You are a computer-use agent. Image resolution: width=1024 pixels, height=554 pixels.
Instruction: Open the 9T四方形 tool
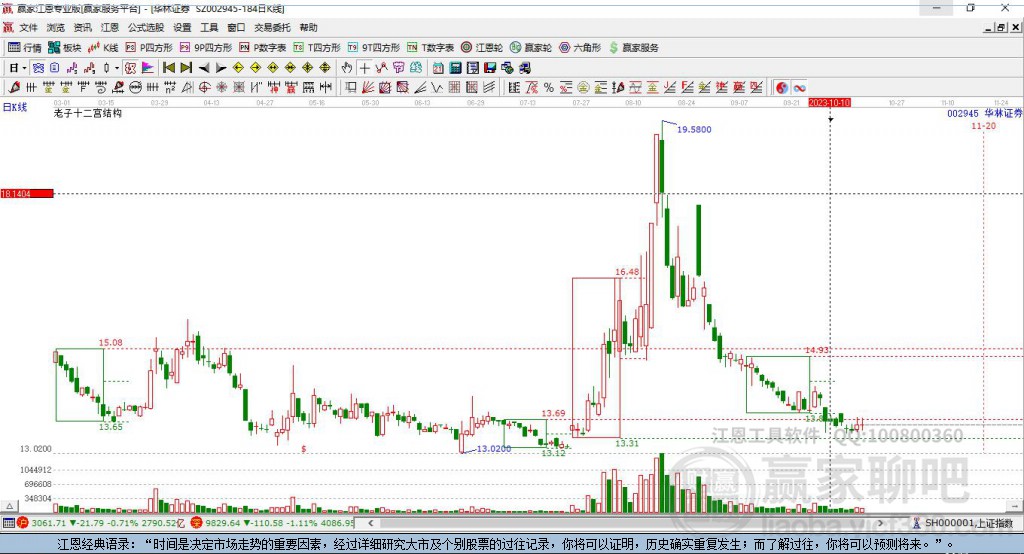(x=374, y=48)
